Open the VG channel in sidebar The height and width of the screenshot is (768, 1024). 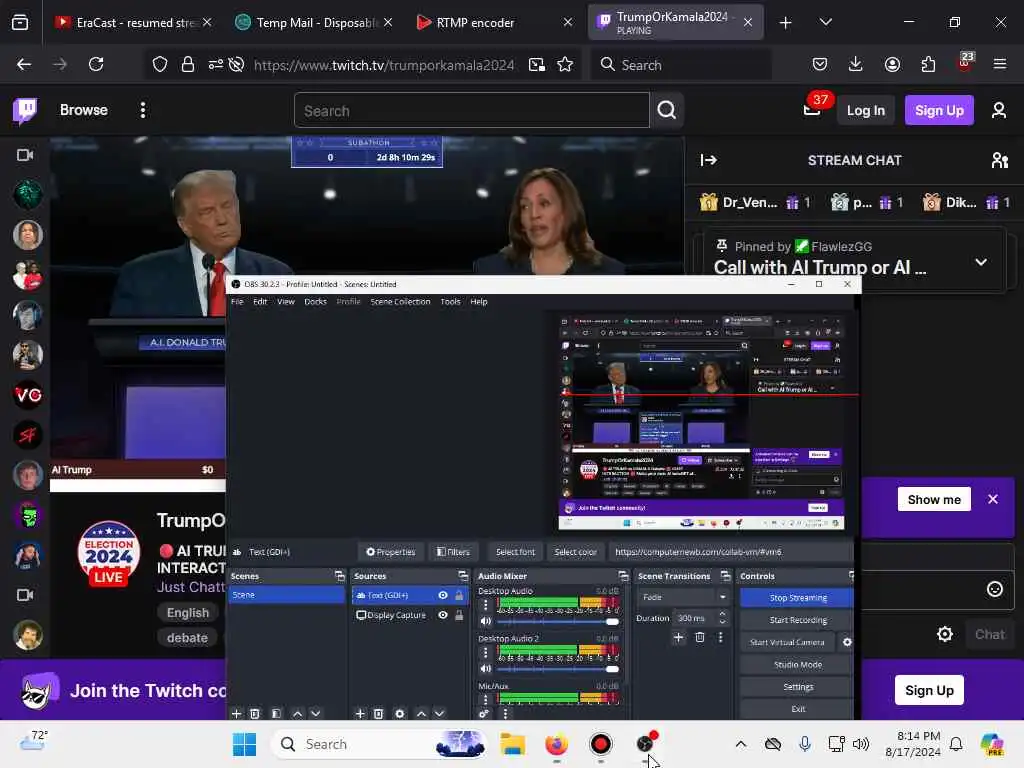click(27, 395)
